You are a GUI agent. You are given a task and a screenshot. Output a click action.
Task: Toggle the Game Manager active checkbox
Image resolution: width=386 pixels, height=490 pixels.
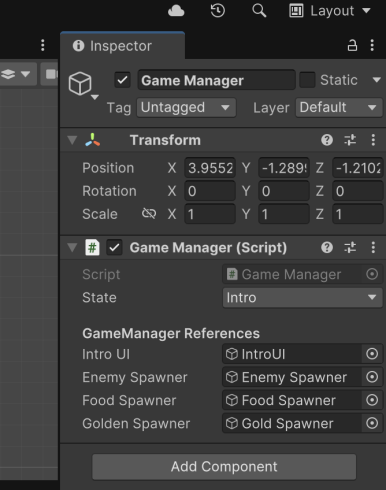point(122,80)
